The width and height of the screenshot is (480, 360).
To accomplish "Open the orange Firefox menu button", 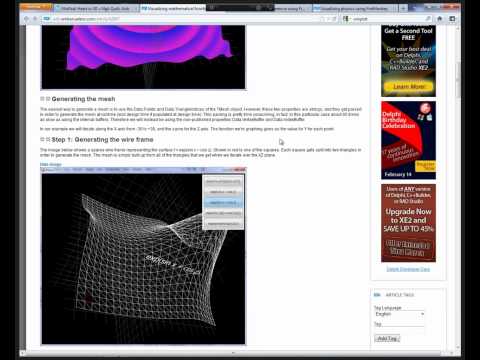I will [36, 7].
